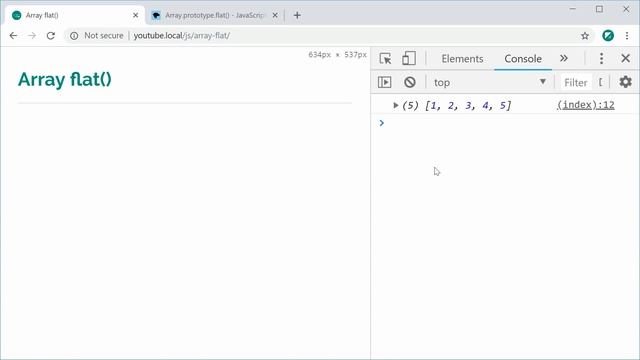Open the Elements panel
The height and width of the screenshot is (360, 640).
click(462, 59)
